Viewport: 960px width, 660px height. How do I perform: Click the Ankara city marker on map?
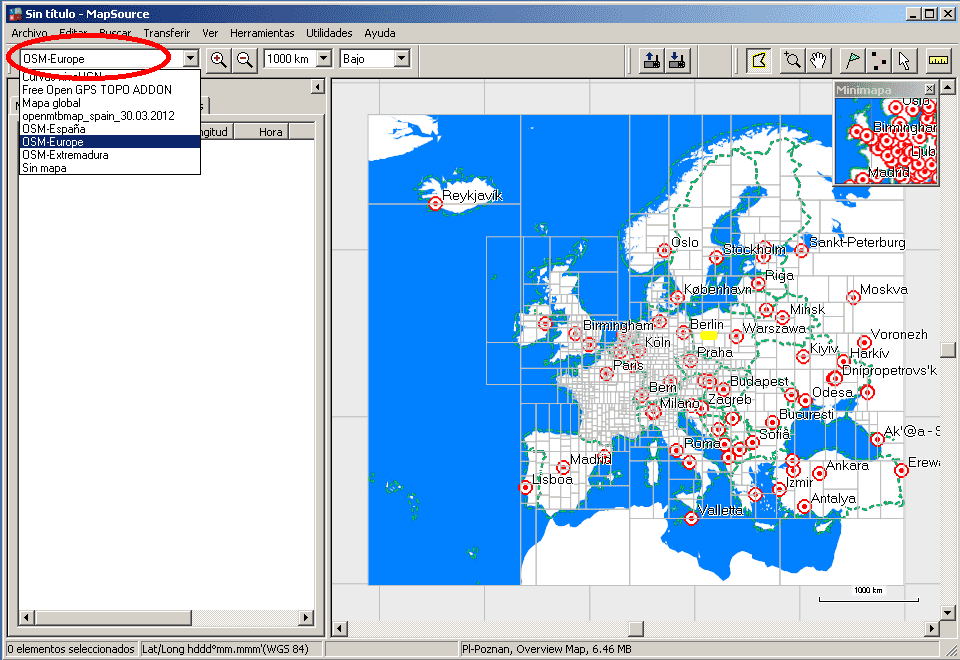point(819,473)
